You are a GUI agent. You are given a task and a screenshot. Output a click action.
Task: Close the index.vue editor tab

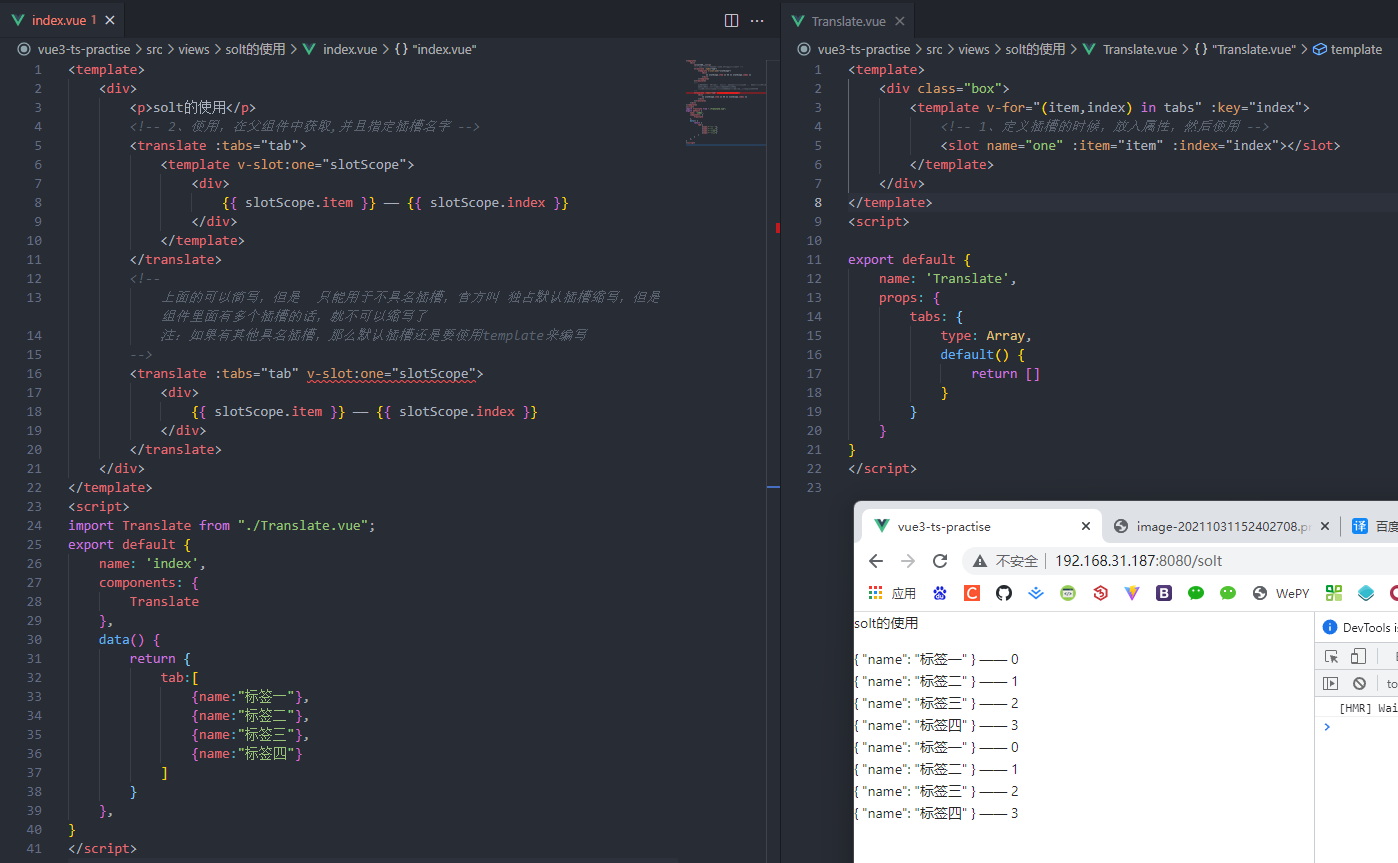(x=109, y=20)
